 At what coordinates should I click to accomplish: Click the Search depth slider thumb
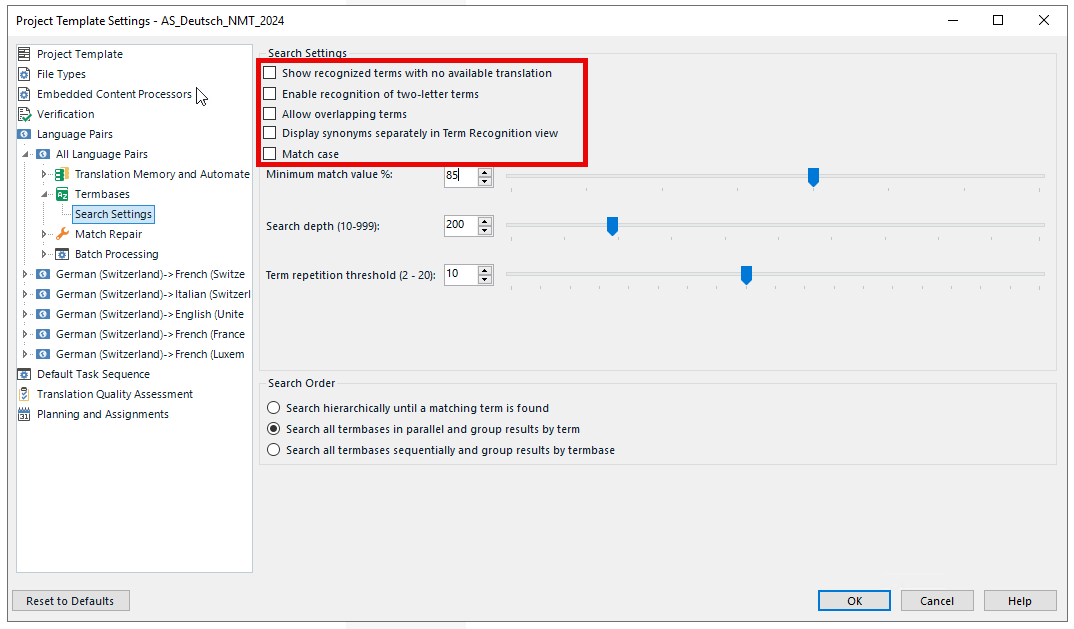[x=612, y=225]
